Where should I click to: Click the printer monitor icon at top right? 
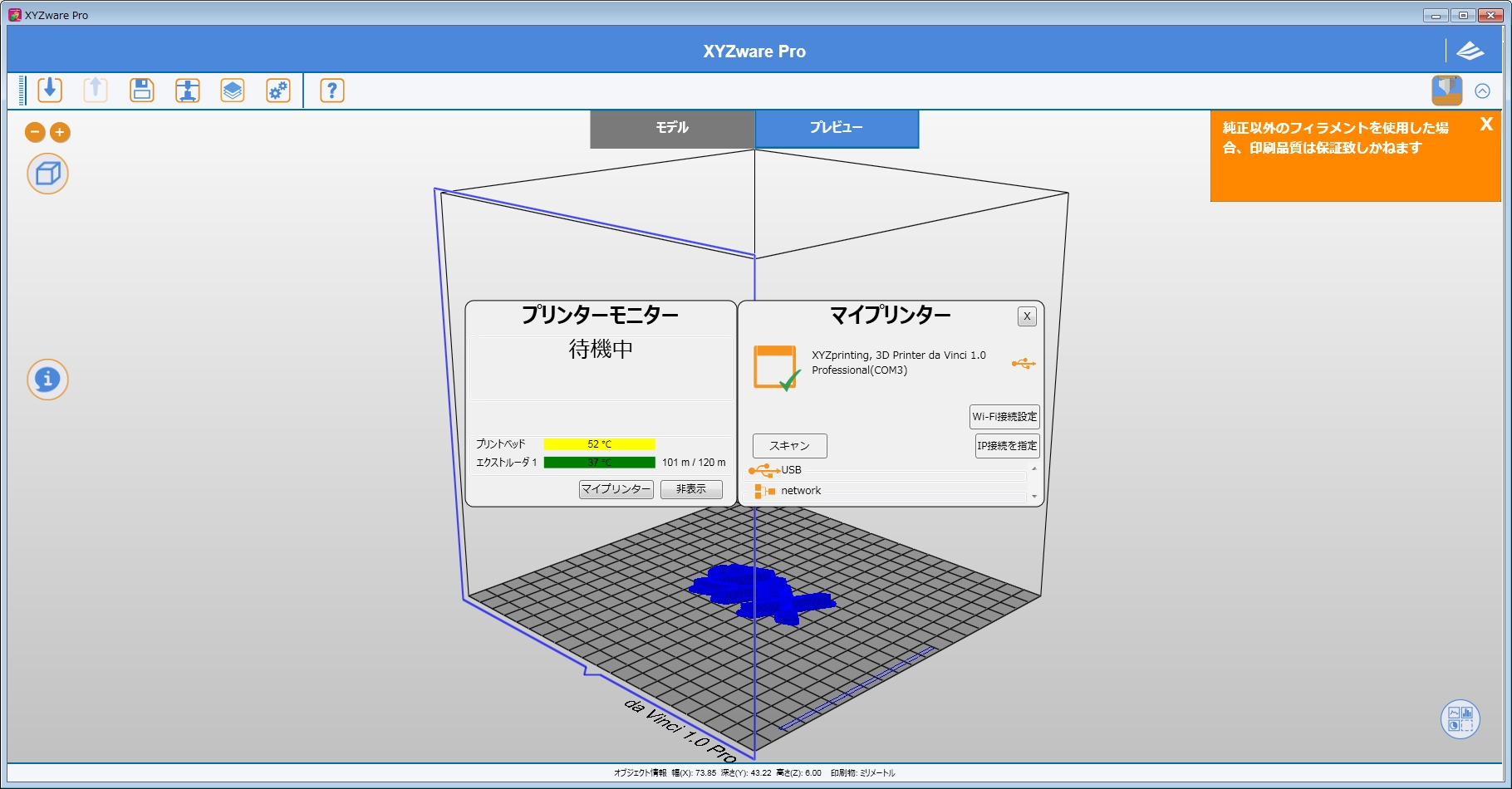[1446, 91]
